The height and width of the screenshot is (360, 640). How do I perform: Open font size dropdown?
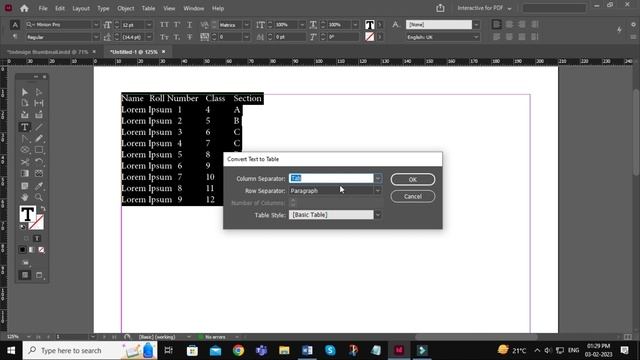[149, 25]
